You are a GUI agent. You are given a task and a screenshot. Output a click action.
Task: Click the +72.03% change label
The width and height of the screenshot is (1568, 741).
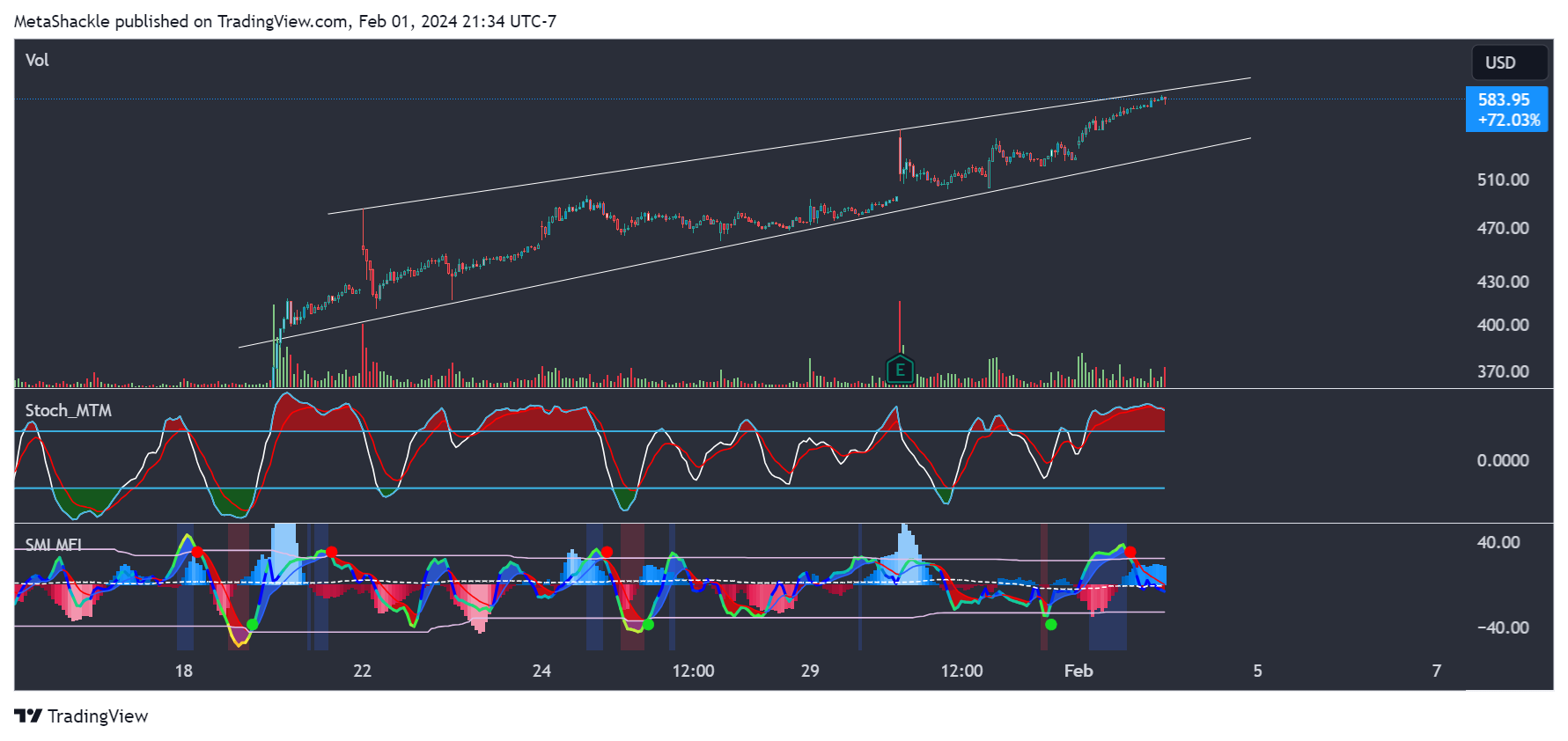click(1509, 120)
